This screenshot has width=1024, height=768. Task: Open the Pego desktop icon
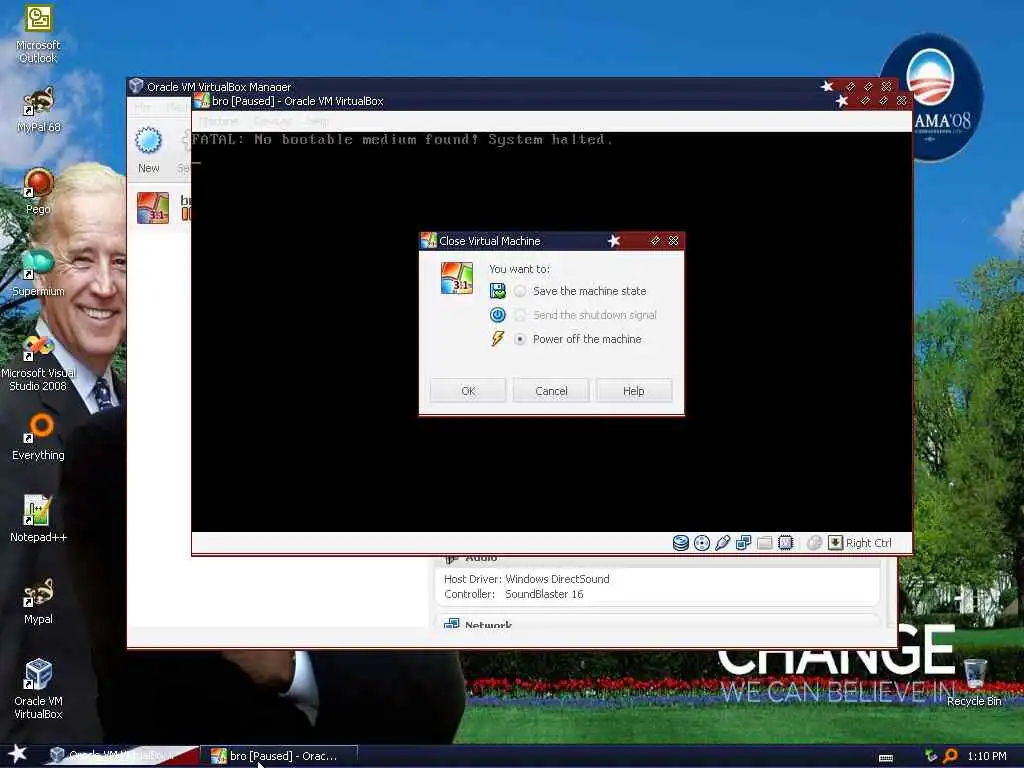click(x=38, y=191)
